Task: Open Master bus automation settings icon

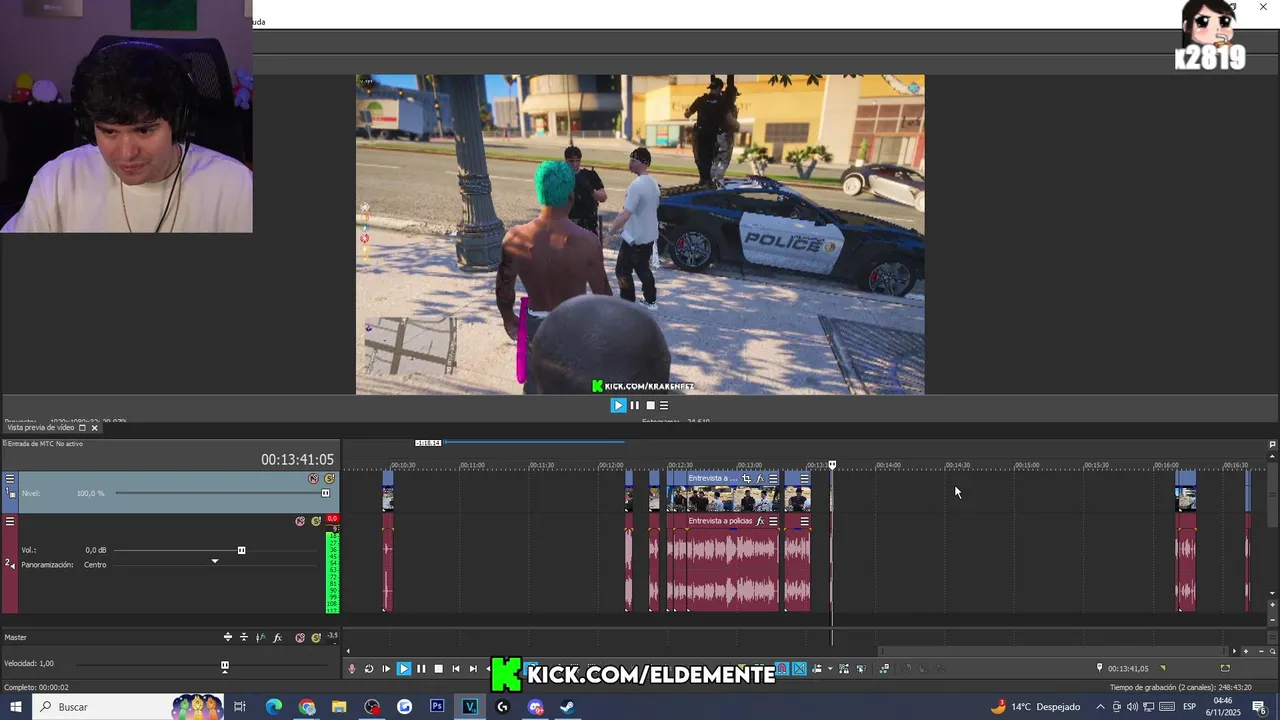Action: [260, 637]
